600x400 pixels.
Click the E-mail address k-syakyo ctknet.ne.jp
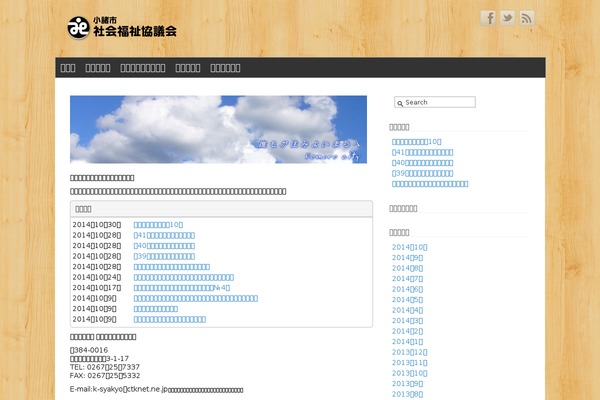coord(130,389)
